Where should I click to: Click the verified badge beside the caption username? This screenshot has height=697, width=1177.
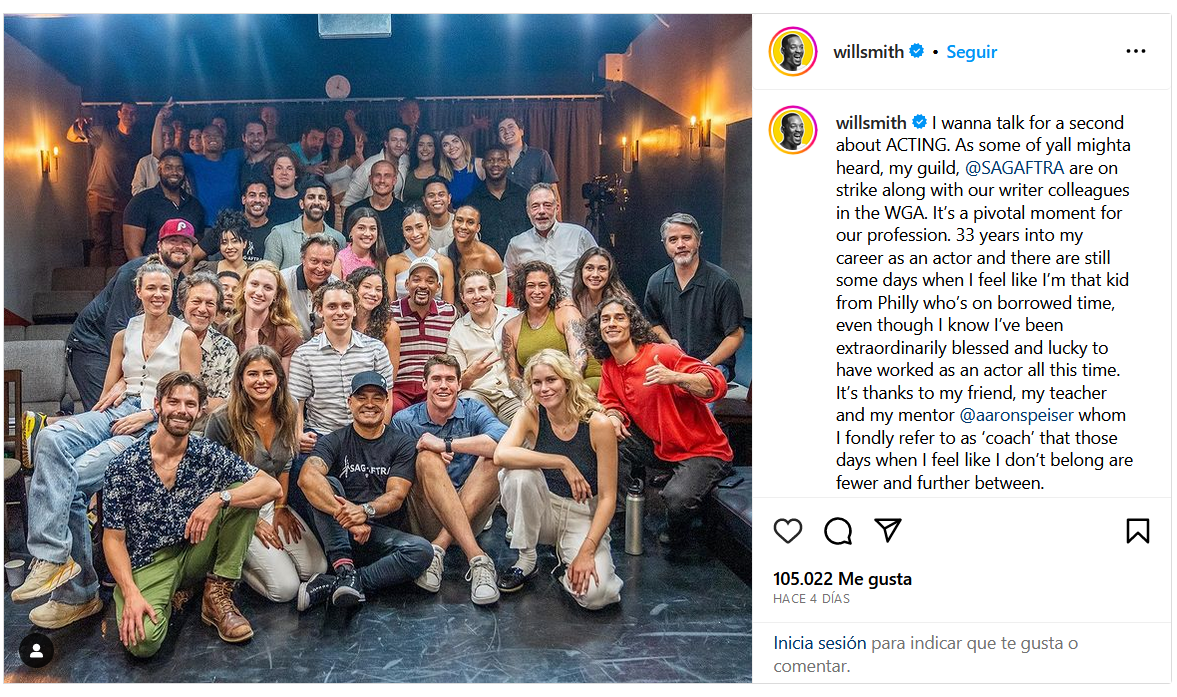click(920, 122)
